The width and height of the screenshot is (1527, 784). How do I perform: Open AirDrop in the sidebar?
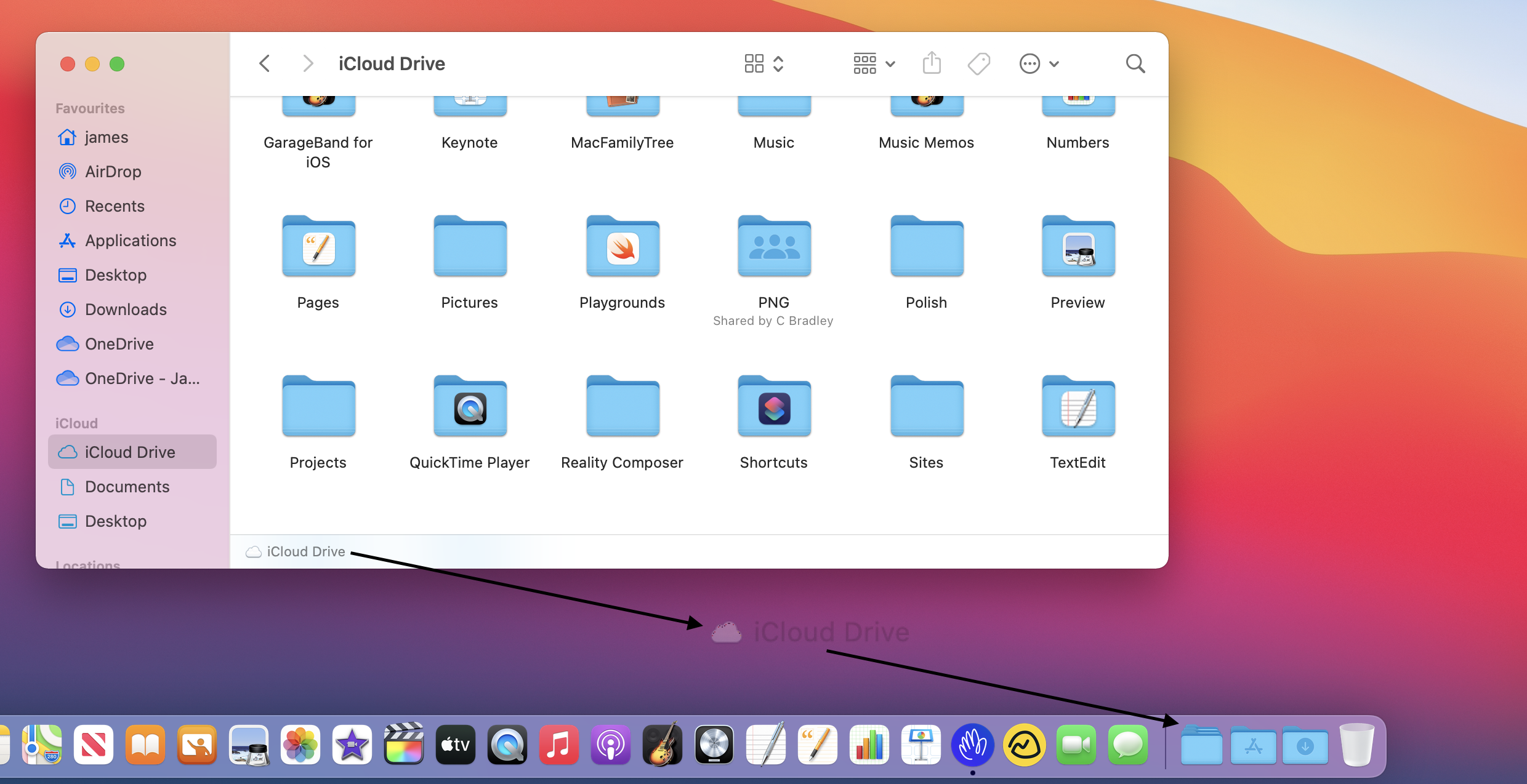click(113, 172)
